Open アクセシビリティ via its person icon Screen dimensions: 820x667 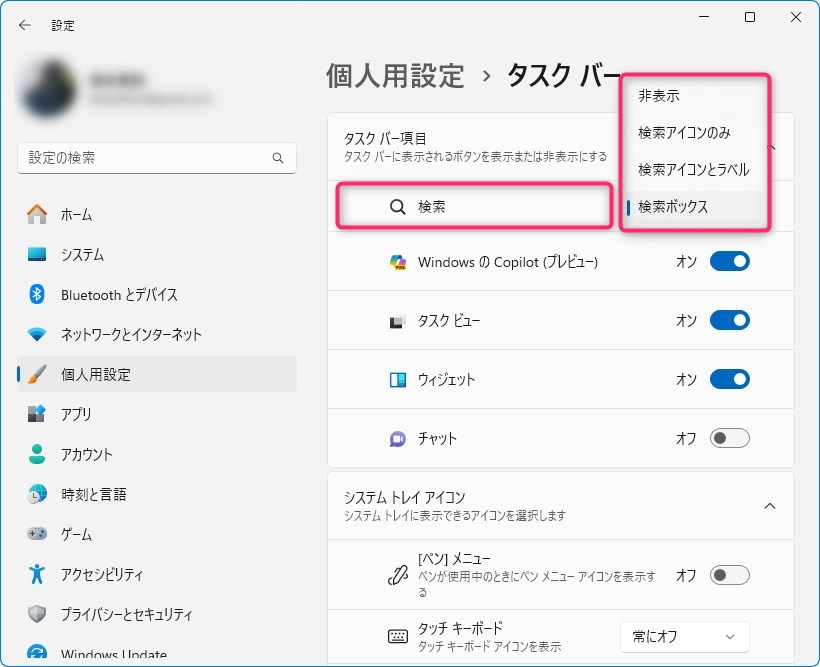point(37,574)
